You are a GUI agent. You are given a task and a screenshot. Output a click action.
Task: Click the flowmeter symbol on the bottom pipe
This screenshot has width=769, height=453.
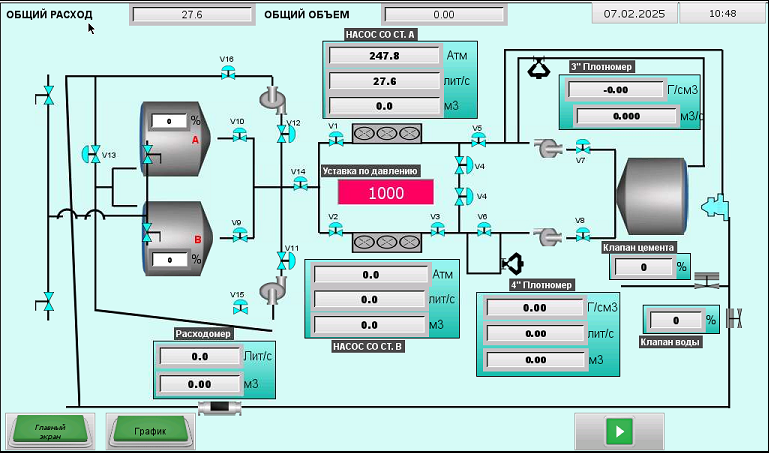(x=215, y=407)
